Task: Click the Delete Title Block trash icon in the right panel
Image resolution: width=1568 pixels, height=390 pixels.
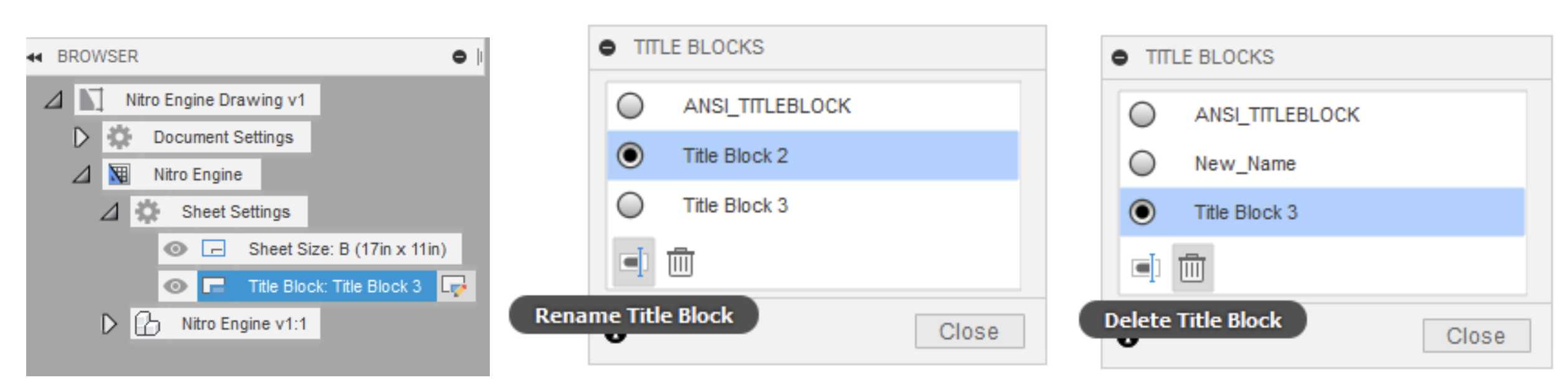Action: pyautogui.click(x=1191, y=269)
